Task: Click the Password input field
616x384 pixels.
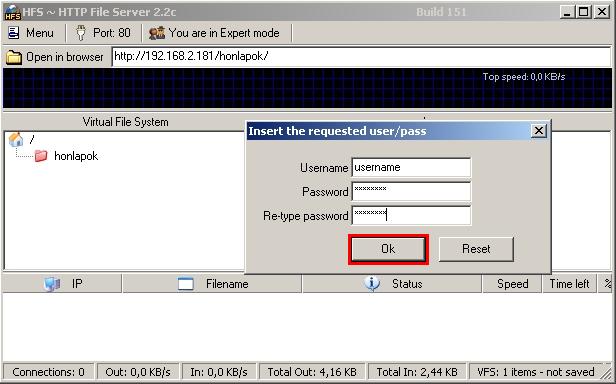Action: point(411,192)
